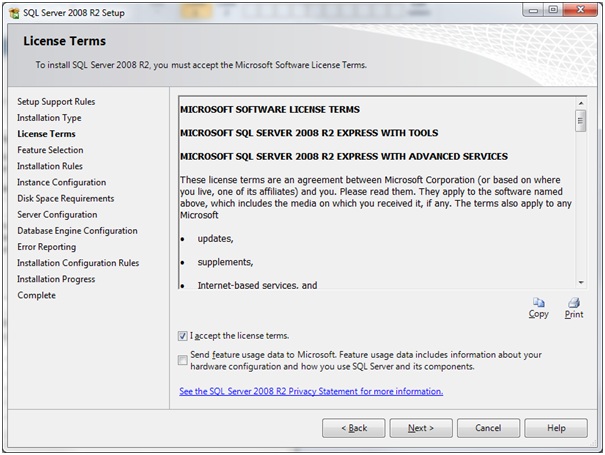Cancel the SQL Server setup
Screen dimensions: 605x455
point(488,428)
